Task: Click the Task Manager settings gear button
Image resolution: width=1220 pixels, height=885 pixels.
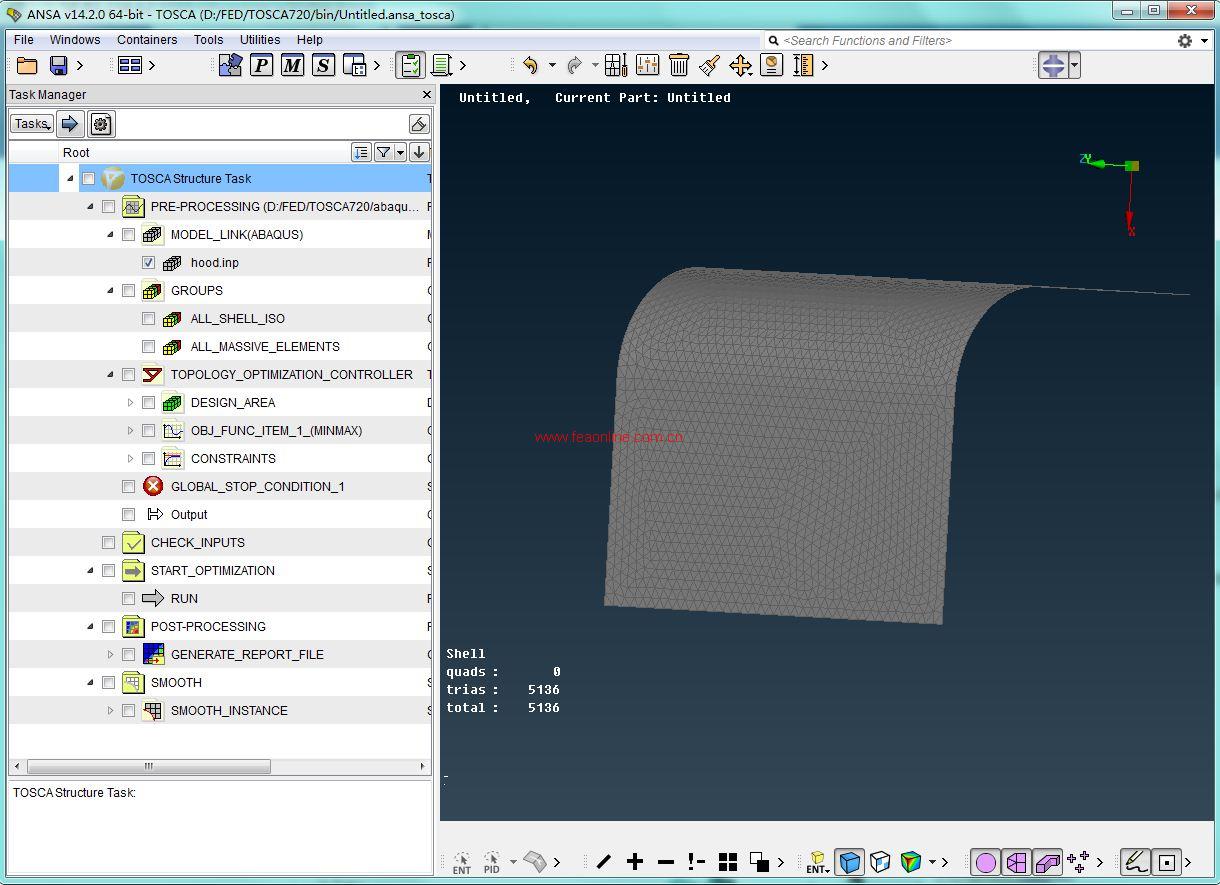Action: click(101, 124)
